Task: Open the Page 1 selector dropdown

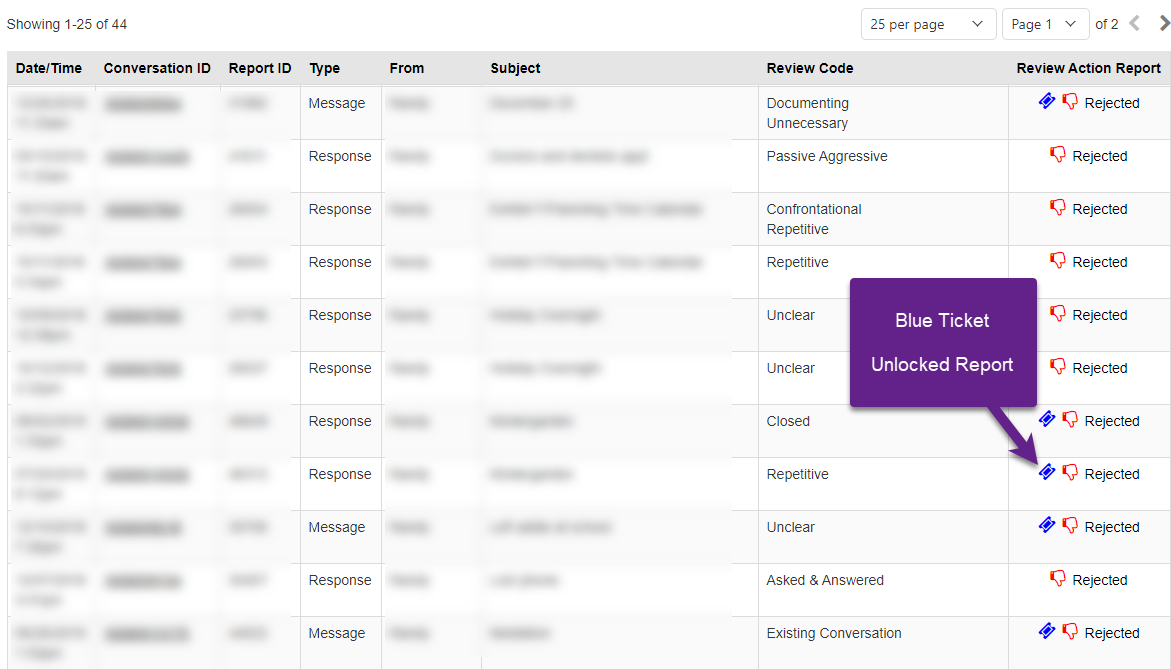Action: point(1045,24)
